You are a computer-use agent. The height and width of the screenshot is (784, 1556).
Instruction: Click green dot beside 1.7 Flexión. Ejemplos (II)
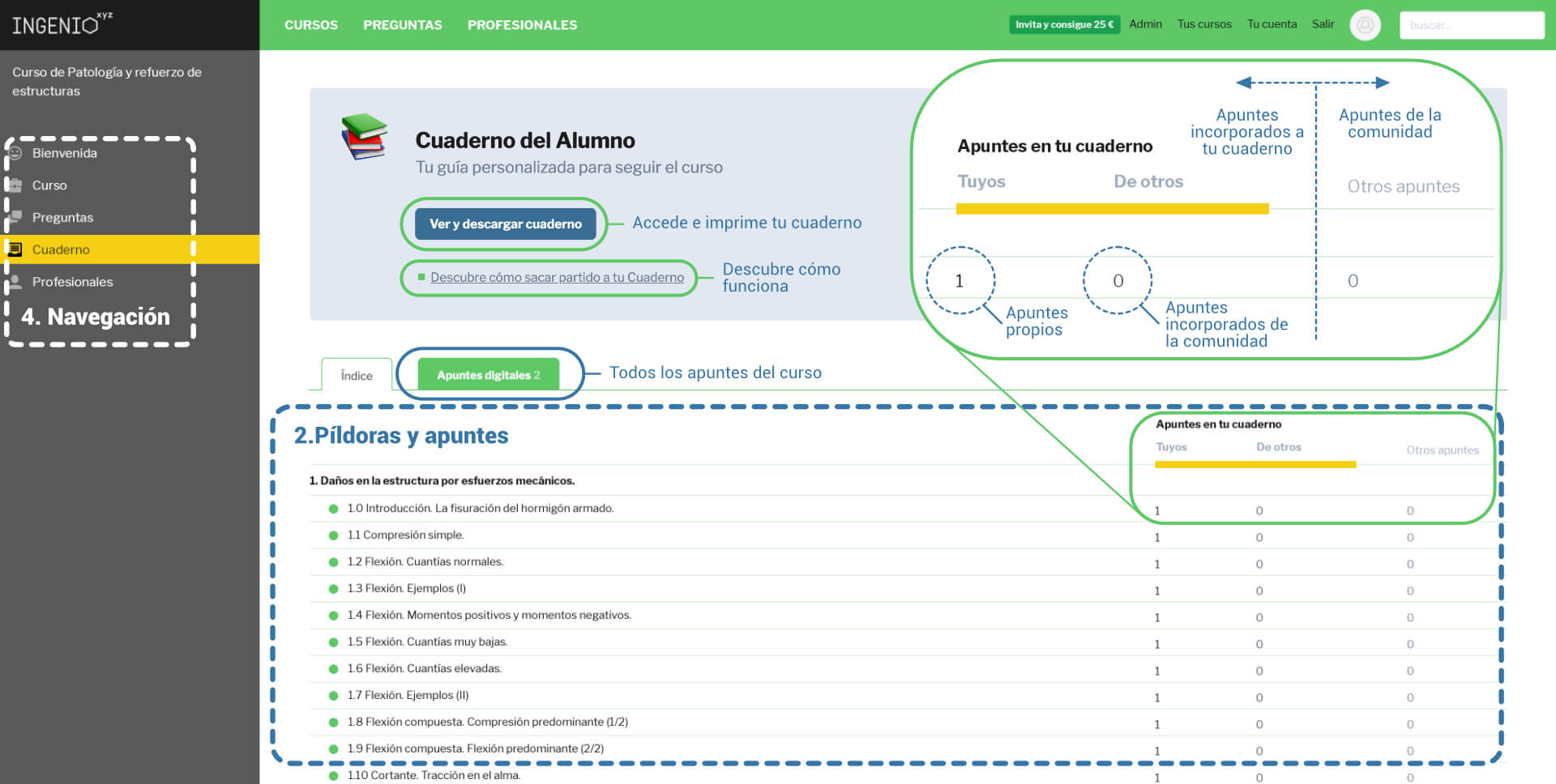coord(333,696)
